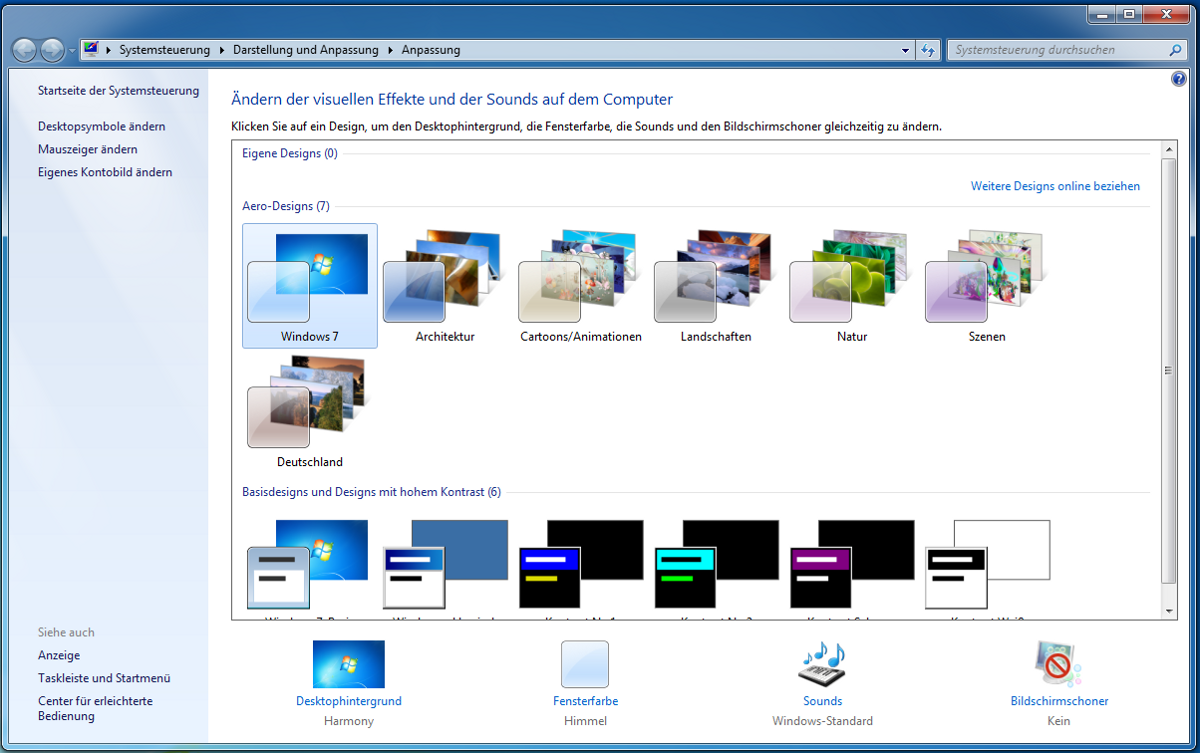Expand the arrow before Systemsteuerung breadcrumb
Image resolution: width=1200 pixels, height=753 pixels.
tap(109, 49)
